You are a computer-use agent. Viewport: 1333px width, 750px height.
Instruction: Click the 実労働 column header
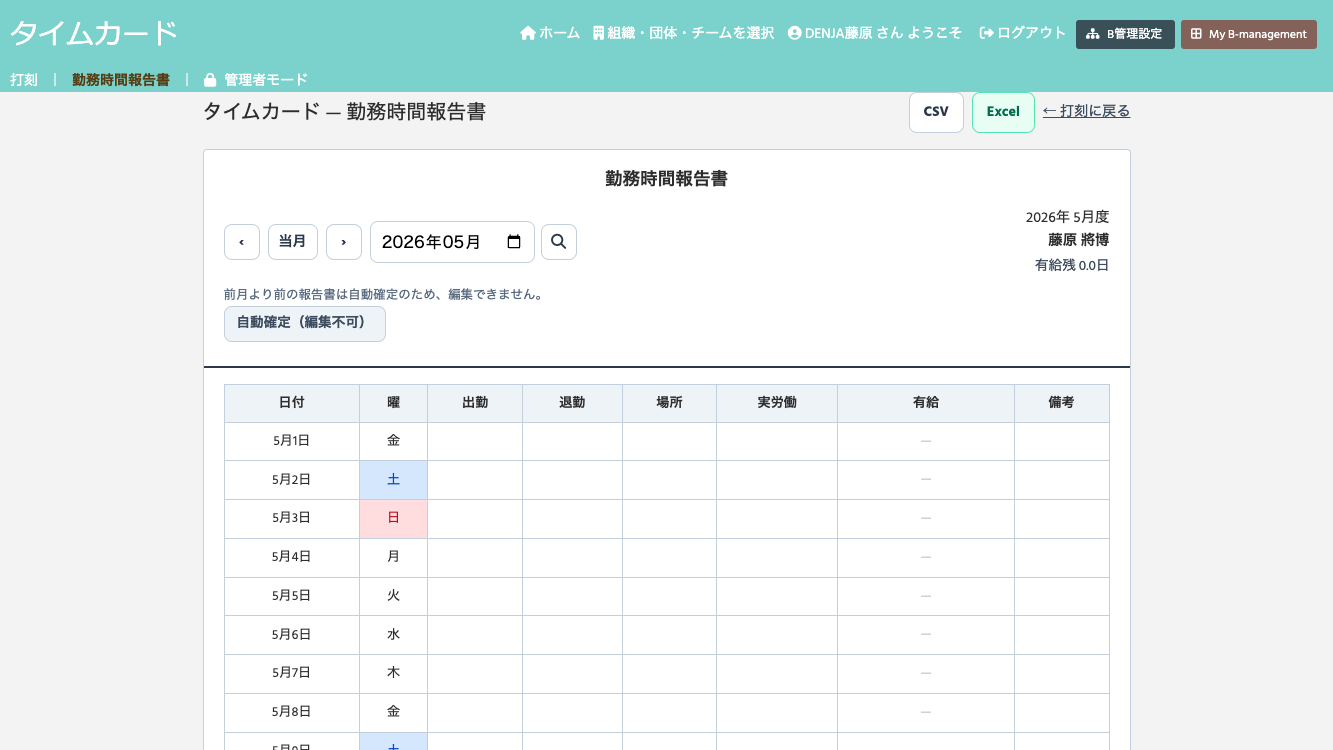(x=777, y=403)
